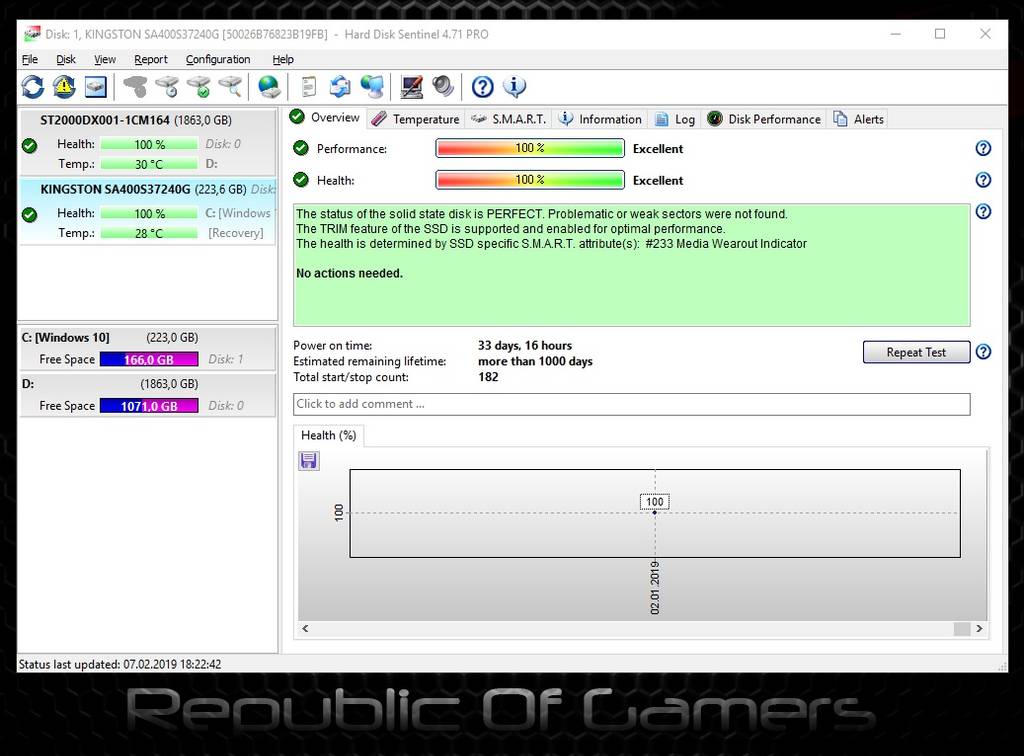1024x756 pixels.
Task: Click the disk with clock toolbar icon
Action: [167, 87]
